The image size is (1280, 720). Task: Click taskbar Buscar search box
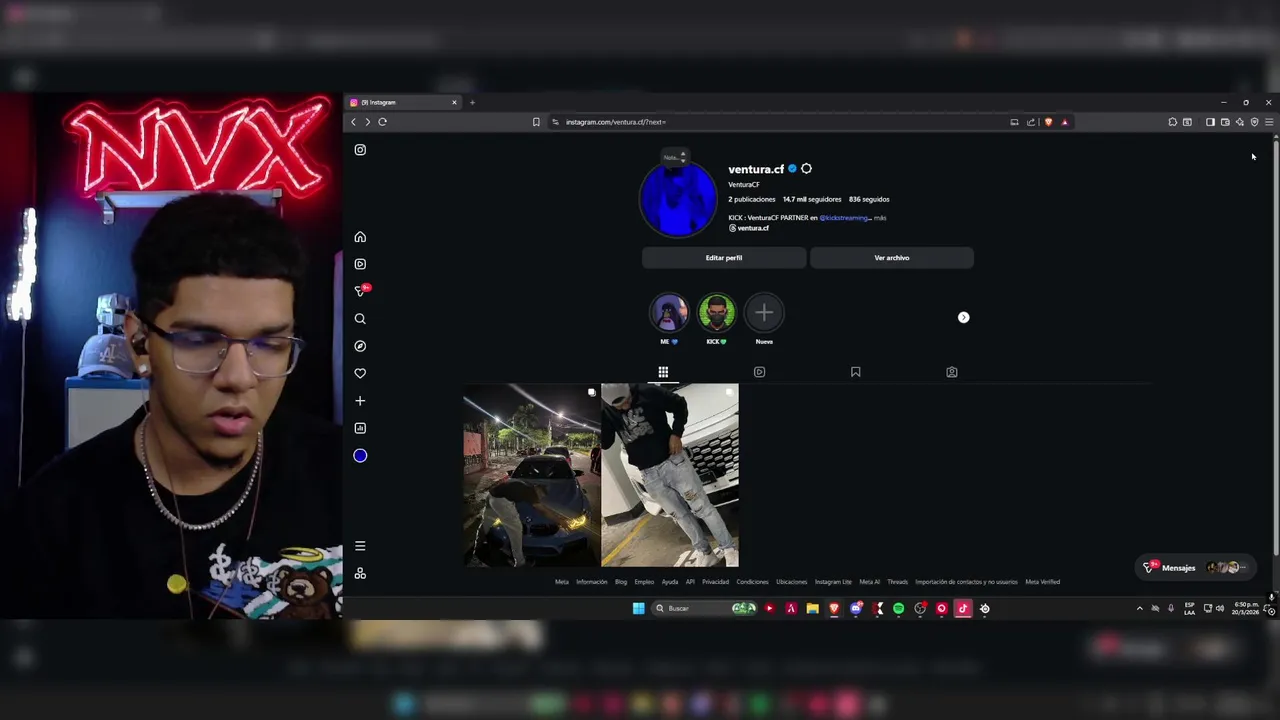coord(706,608)
